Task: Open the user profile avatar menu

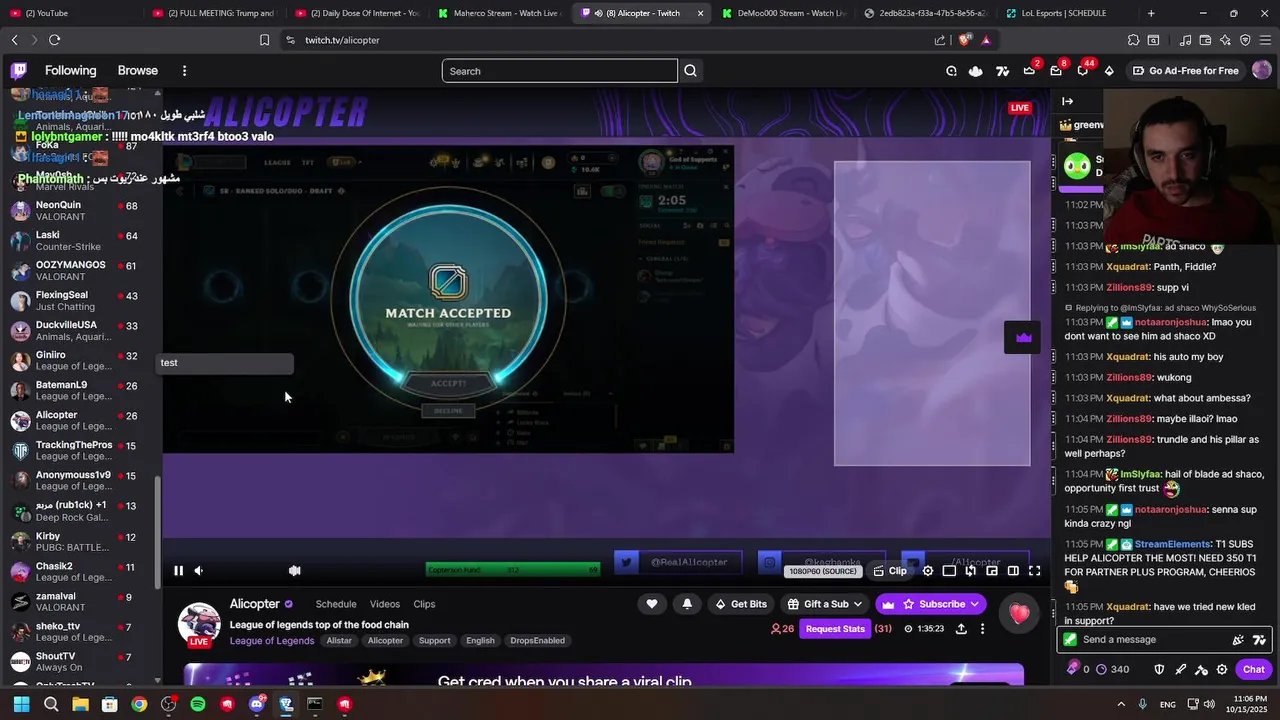Action: (1262, 71)
